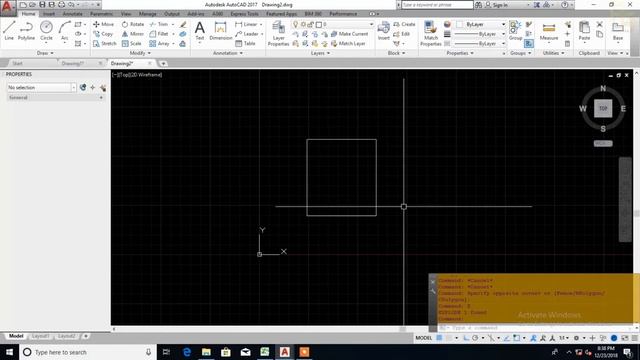
Task: Expand the Draw panel
Action: tap(45, 53)
